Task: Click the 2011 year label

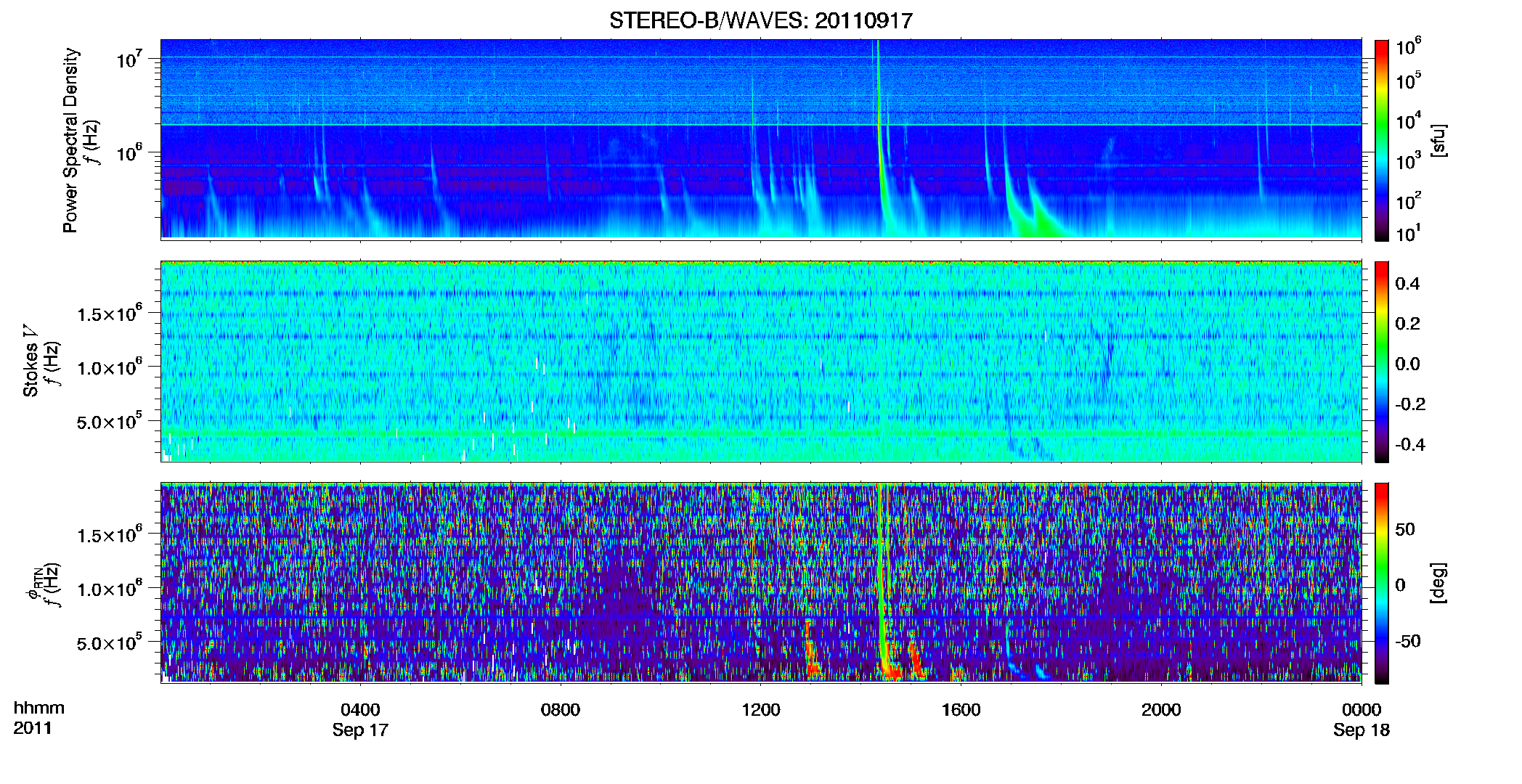Action: pyautogui.click(x=33, y=728)
